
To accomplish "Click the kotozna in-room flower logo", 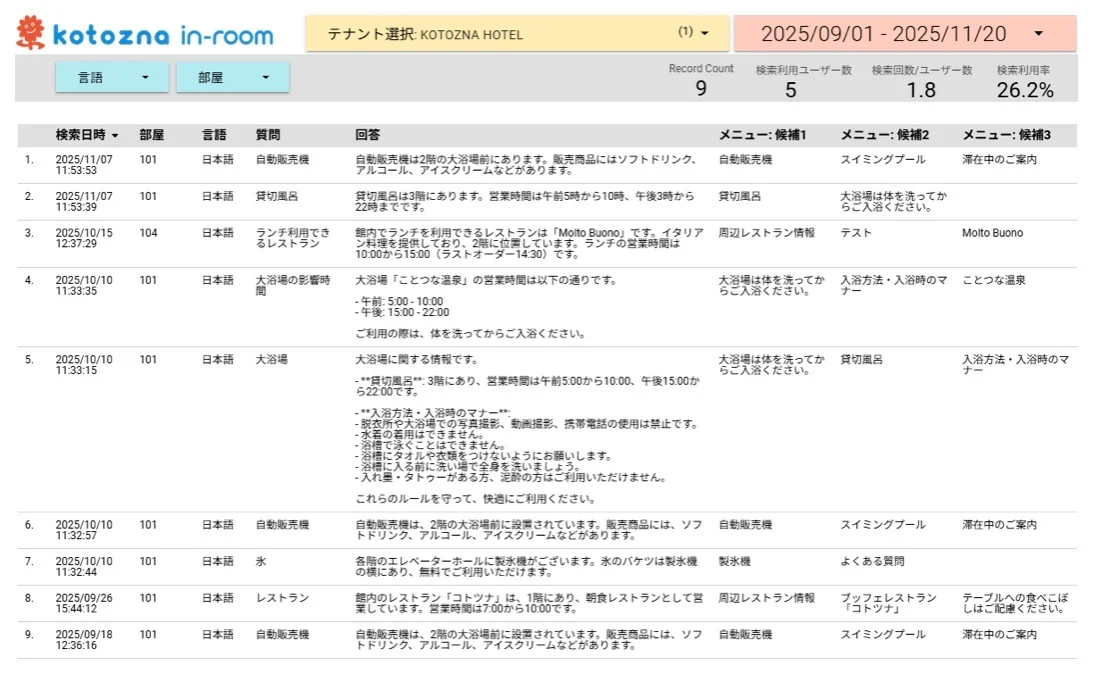I will click(31, 32).
